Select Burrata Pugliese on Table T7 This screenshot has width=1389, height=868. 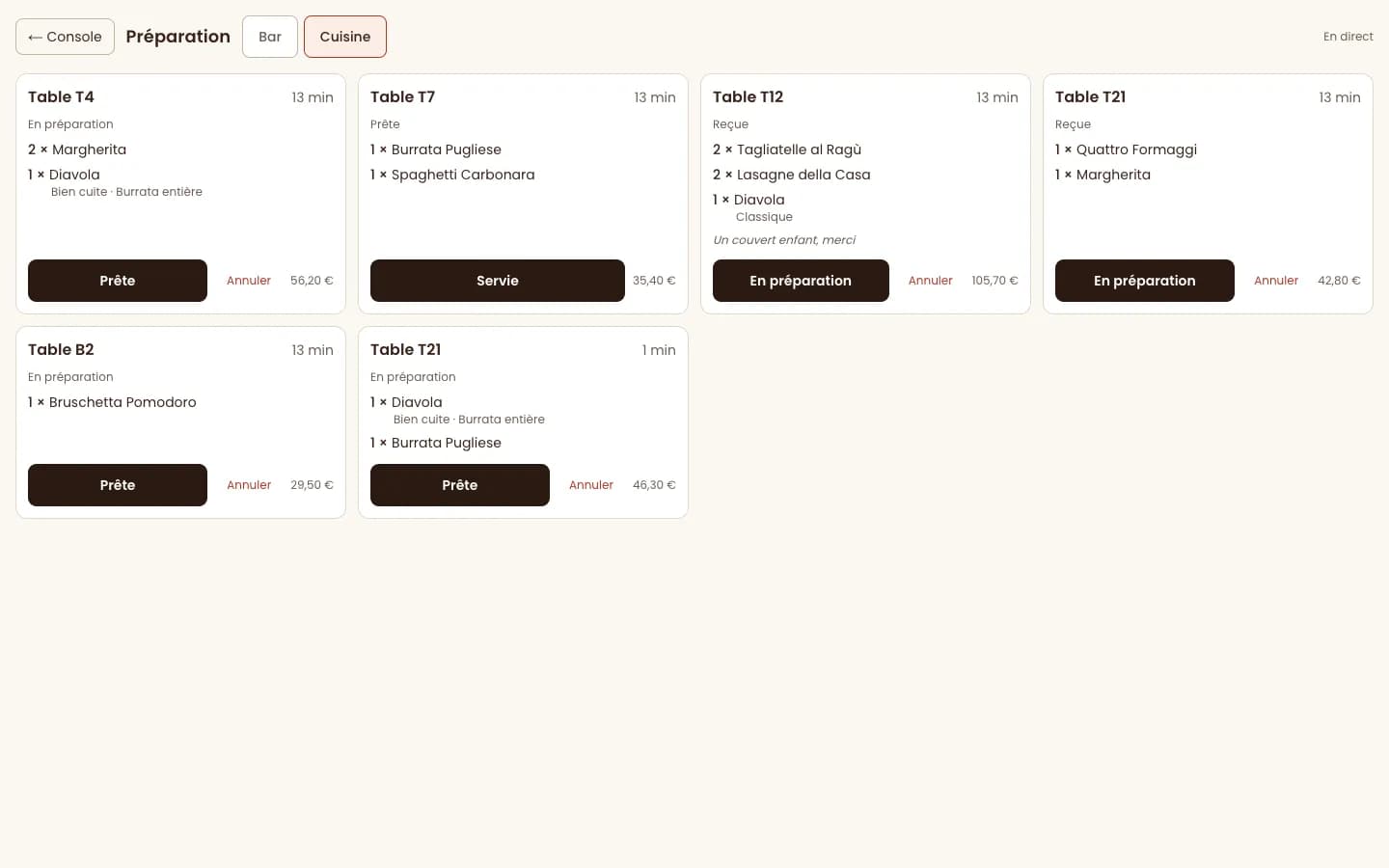[447, 149]
